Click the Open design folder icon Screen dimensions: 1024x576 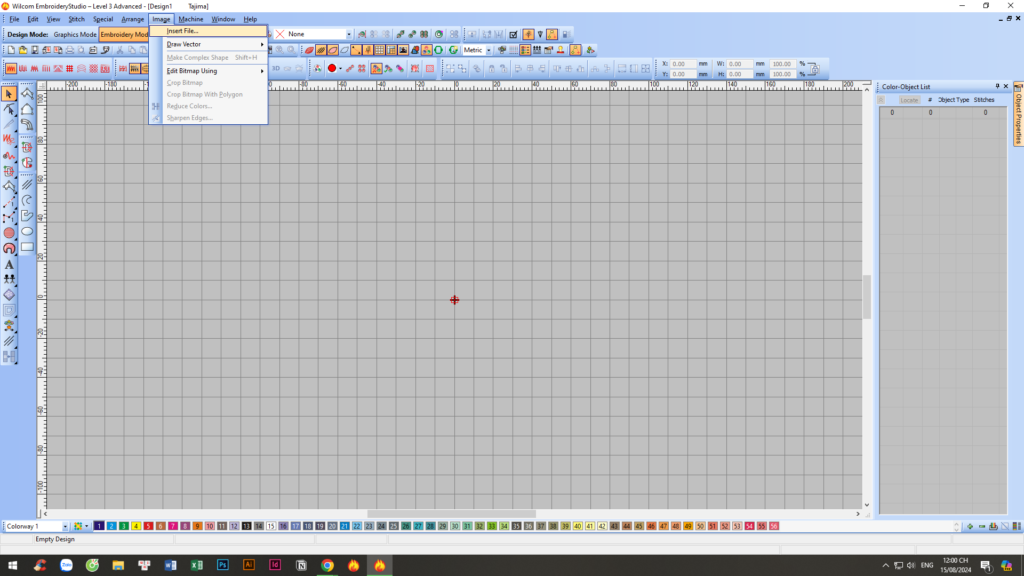[x=23, y=50]
